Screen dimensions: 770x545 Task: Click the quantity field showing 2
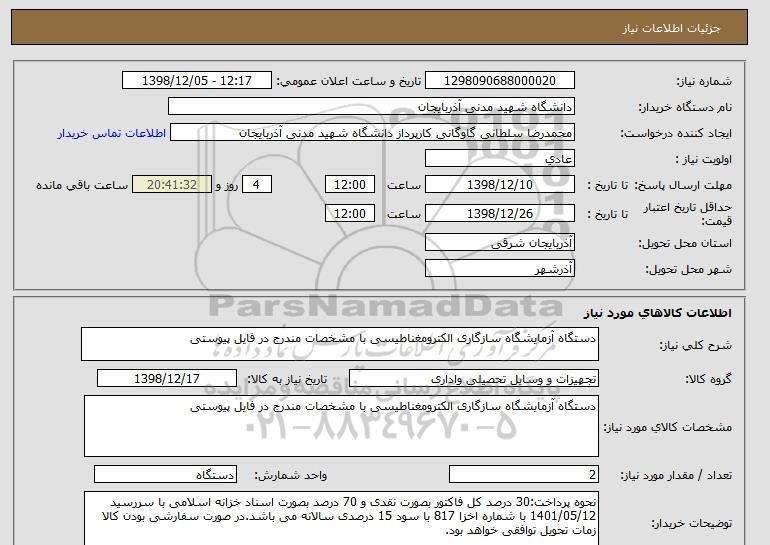(x=524, y=475)
